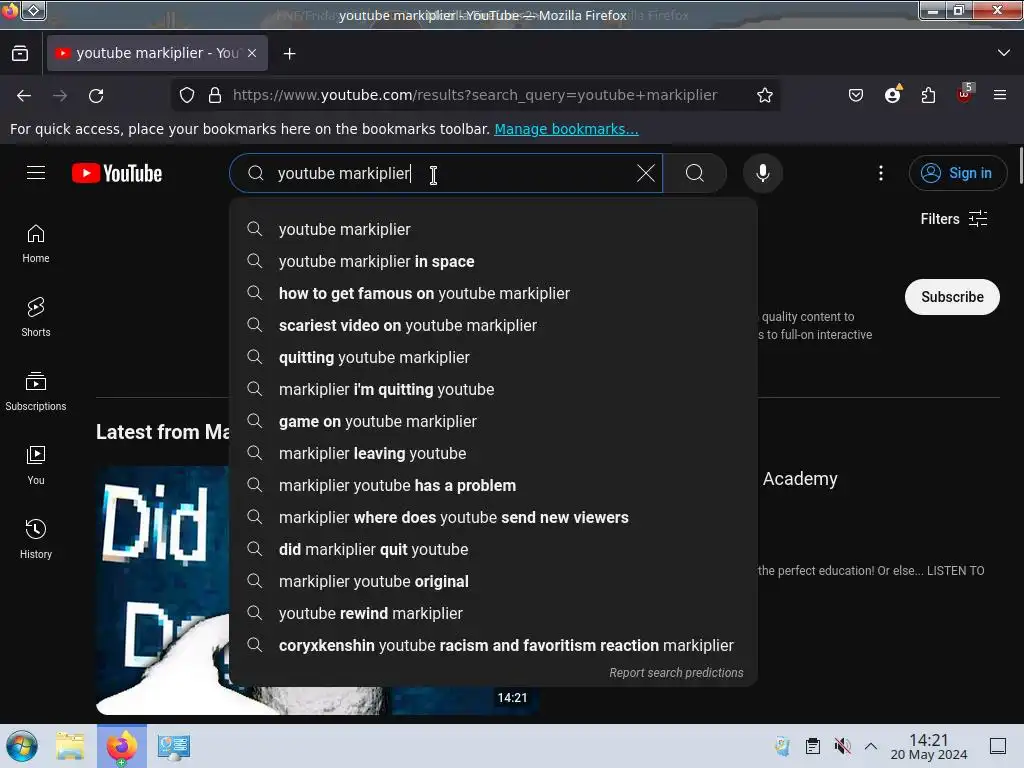The image size is (1024, 768).
Task: Start voice search with the microphone
Action: [x=762, y=173]
